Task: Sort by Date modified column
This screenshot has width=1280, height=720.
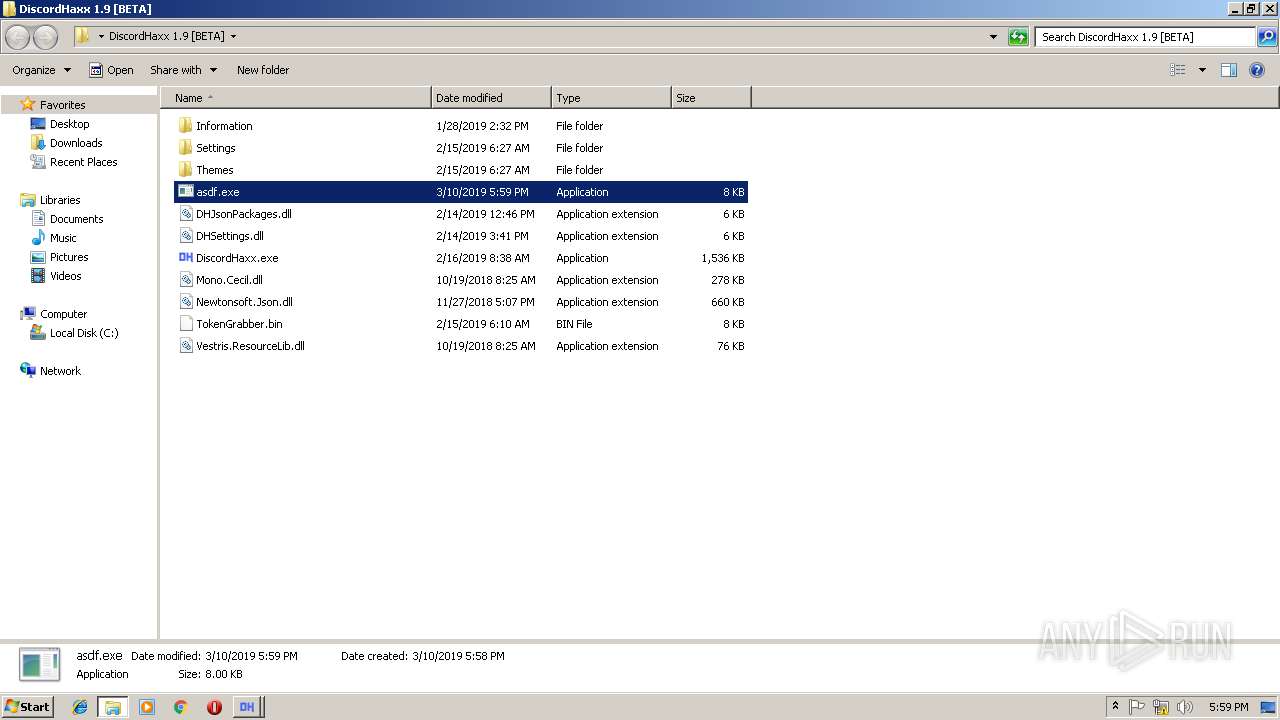Action: 491,98
